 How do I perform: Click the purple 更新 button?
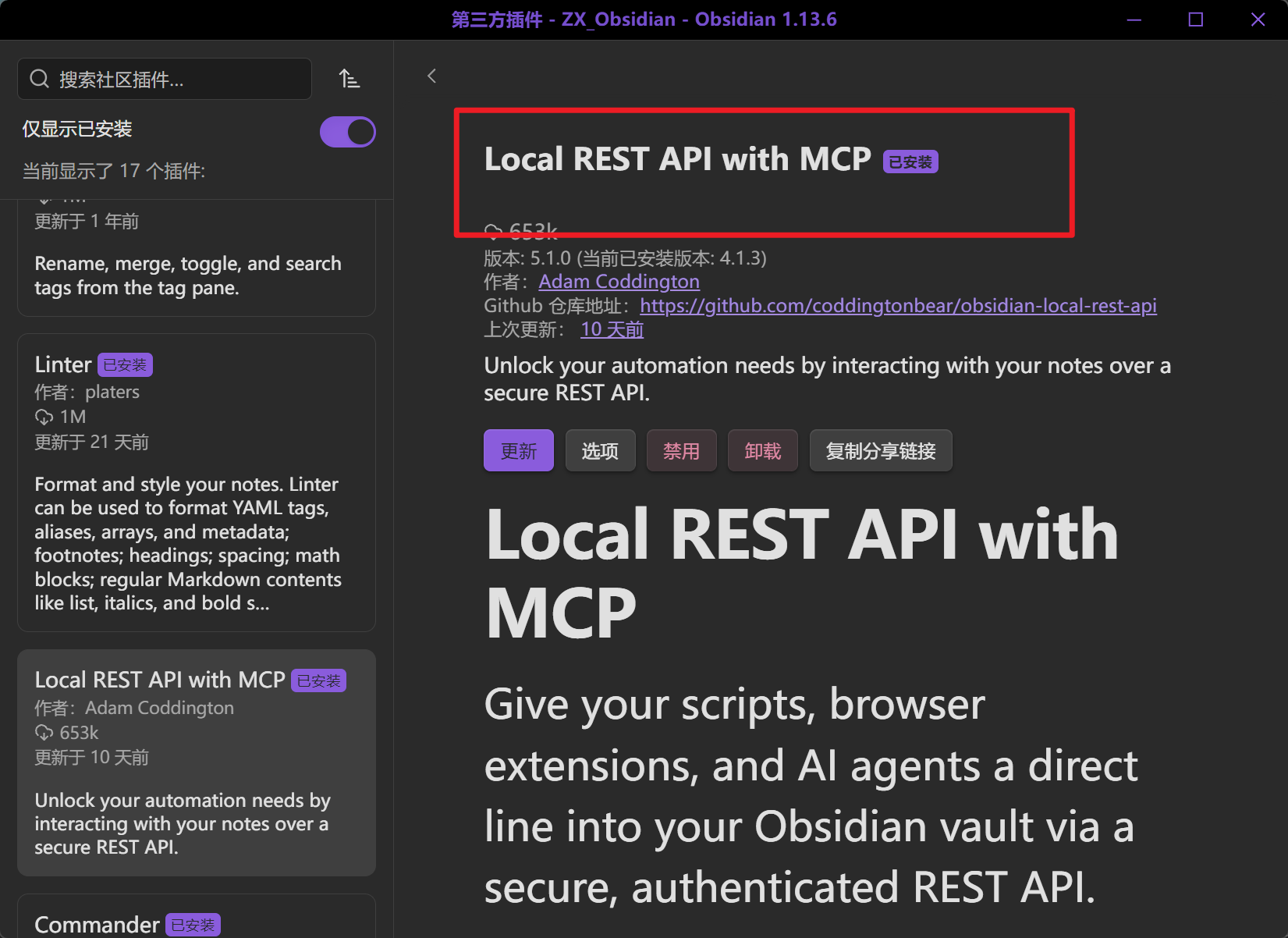click(519, 450)
